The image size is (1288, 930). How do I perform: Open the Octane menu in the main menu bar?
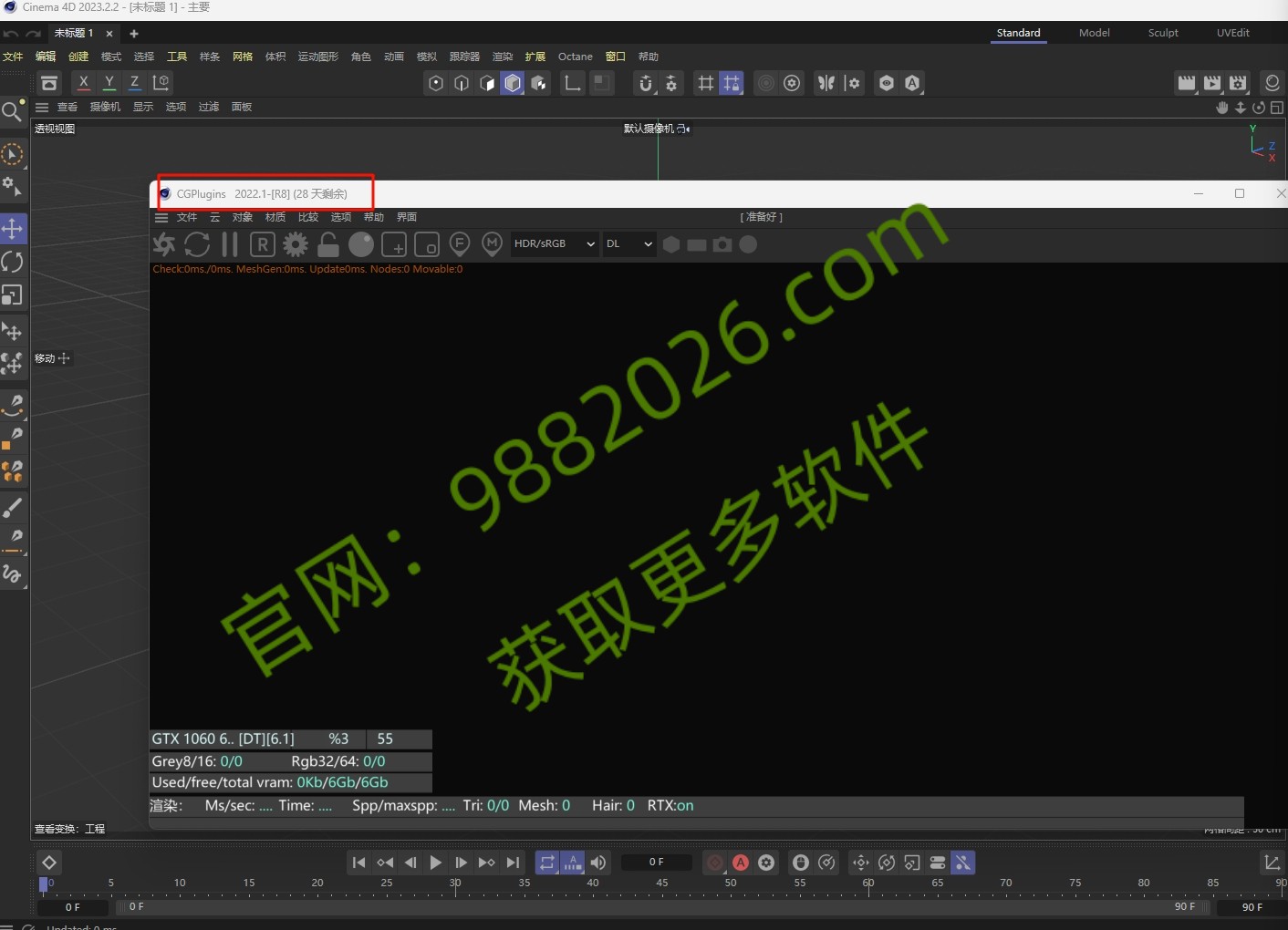click(576, 56)
